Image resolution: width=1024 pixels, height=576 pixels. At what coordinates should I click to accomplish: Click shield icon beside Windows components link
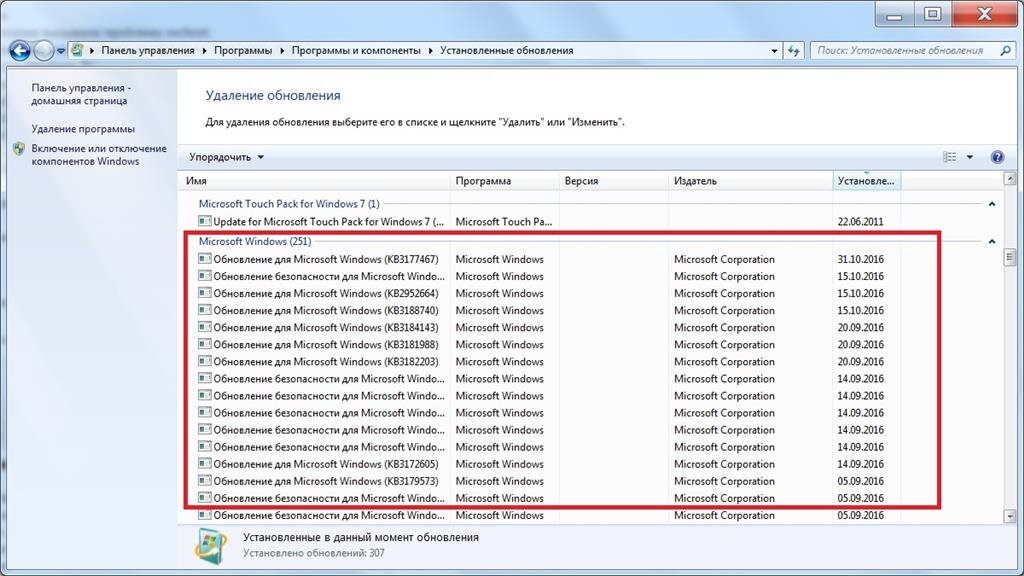click(19, 149)
